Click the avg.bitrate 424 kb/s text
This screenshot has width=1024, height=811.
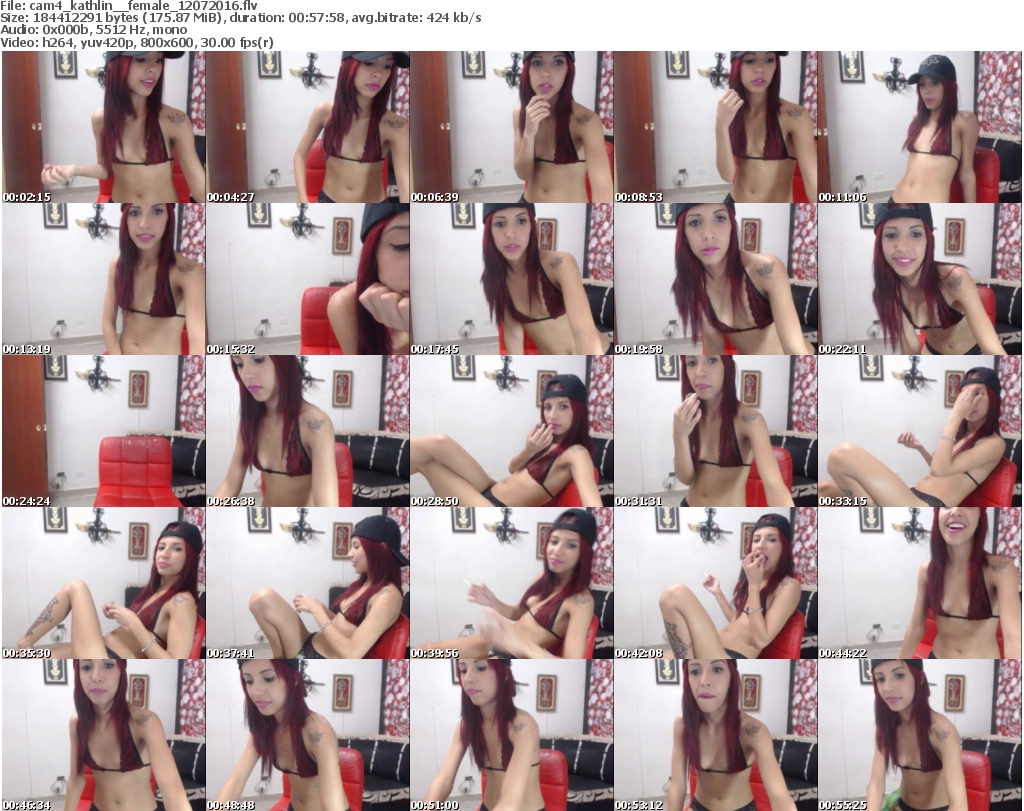[417, 18]
